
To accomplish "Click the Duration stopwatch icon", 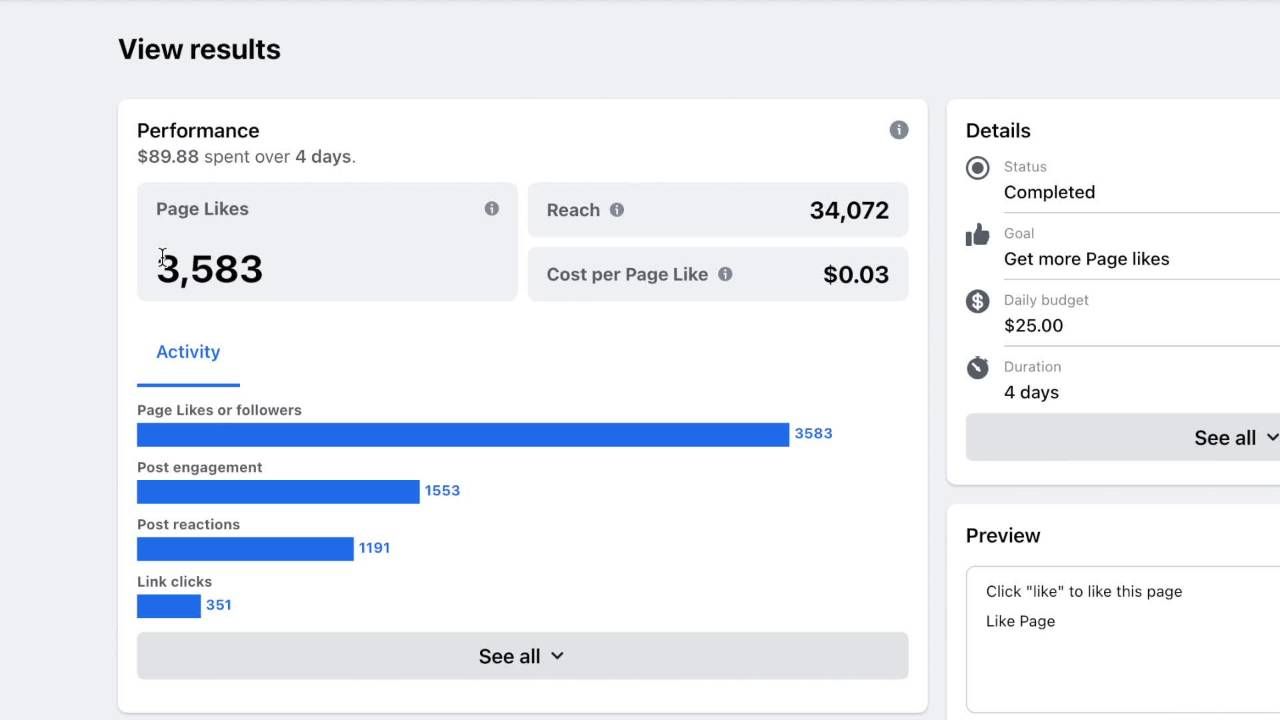I will pyautogui.click(x=978, y=368).
